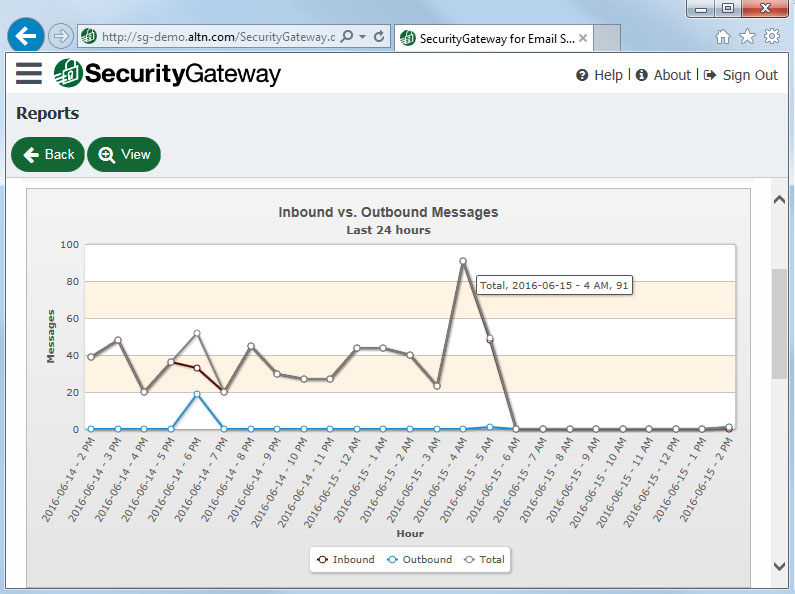Click the Back button

(x=48, y=155)
